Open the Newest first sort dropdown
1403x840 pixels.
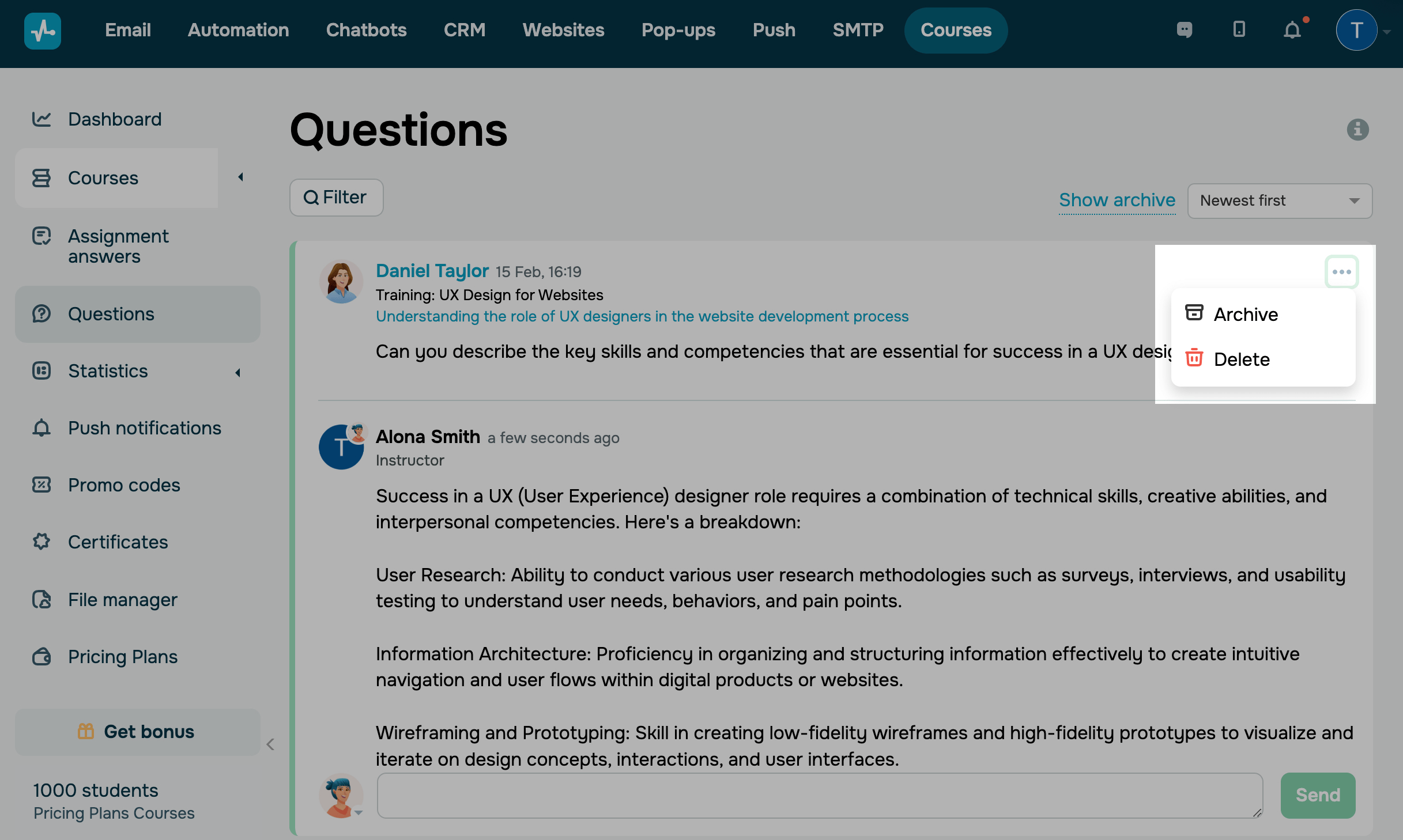(1280, 200)
